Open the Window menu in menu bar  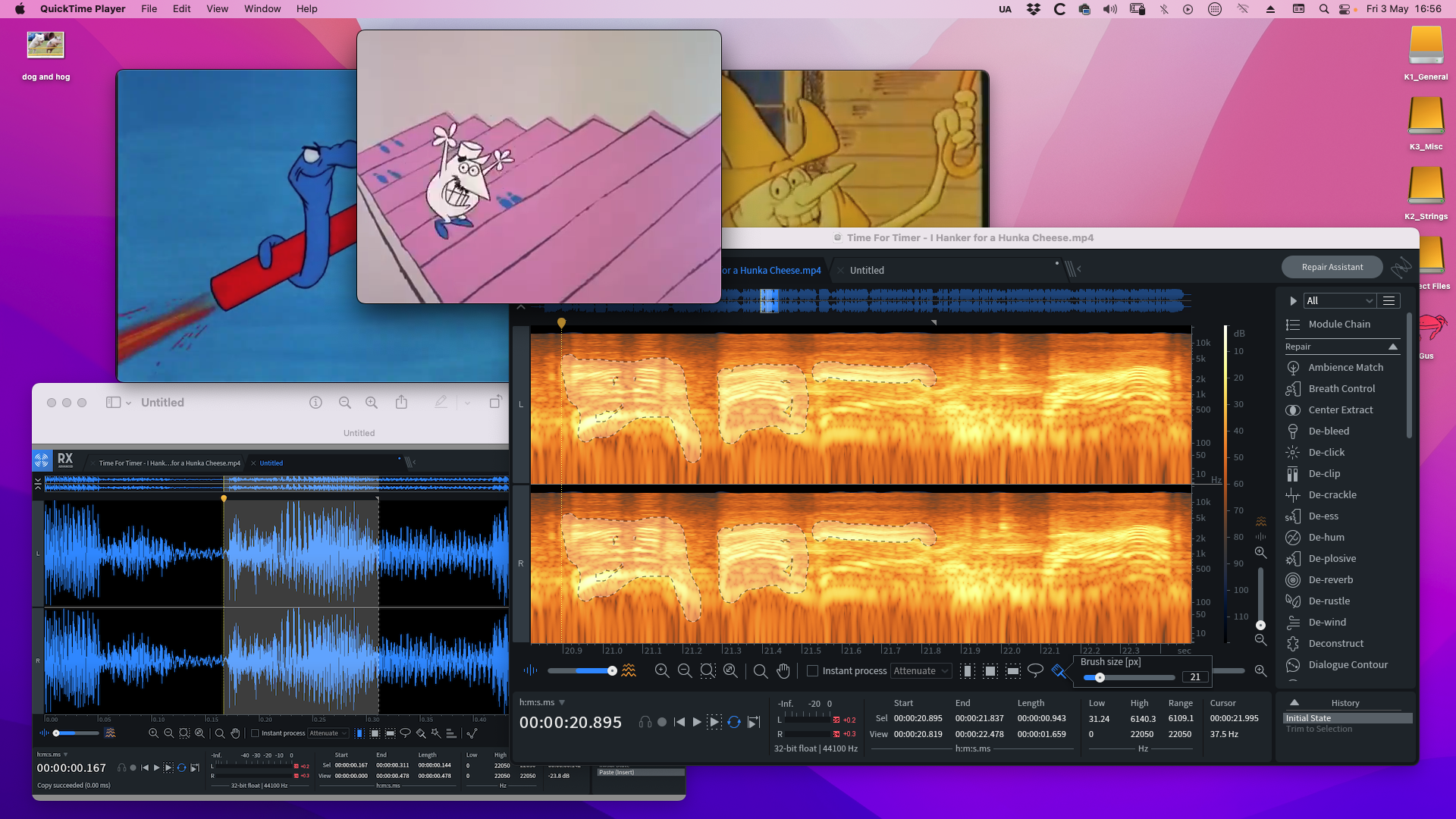pos(262,9)
